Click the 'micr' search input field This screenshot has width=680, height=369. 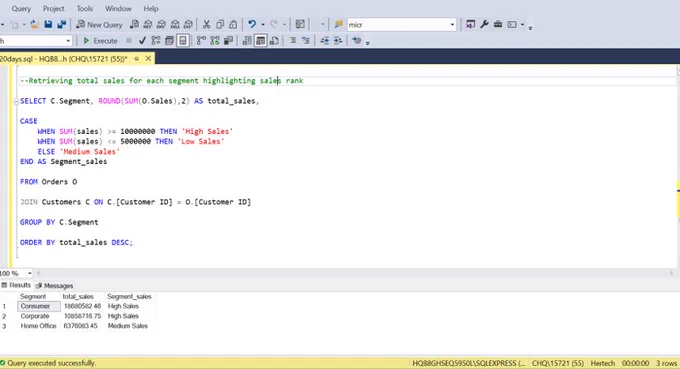397,25
